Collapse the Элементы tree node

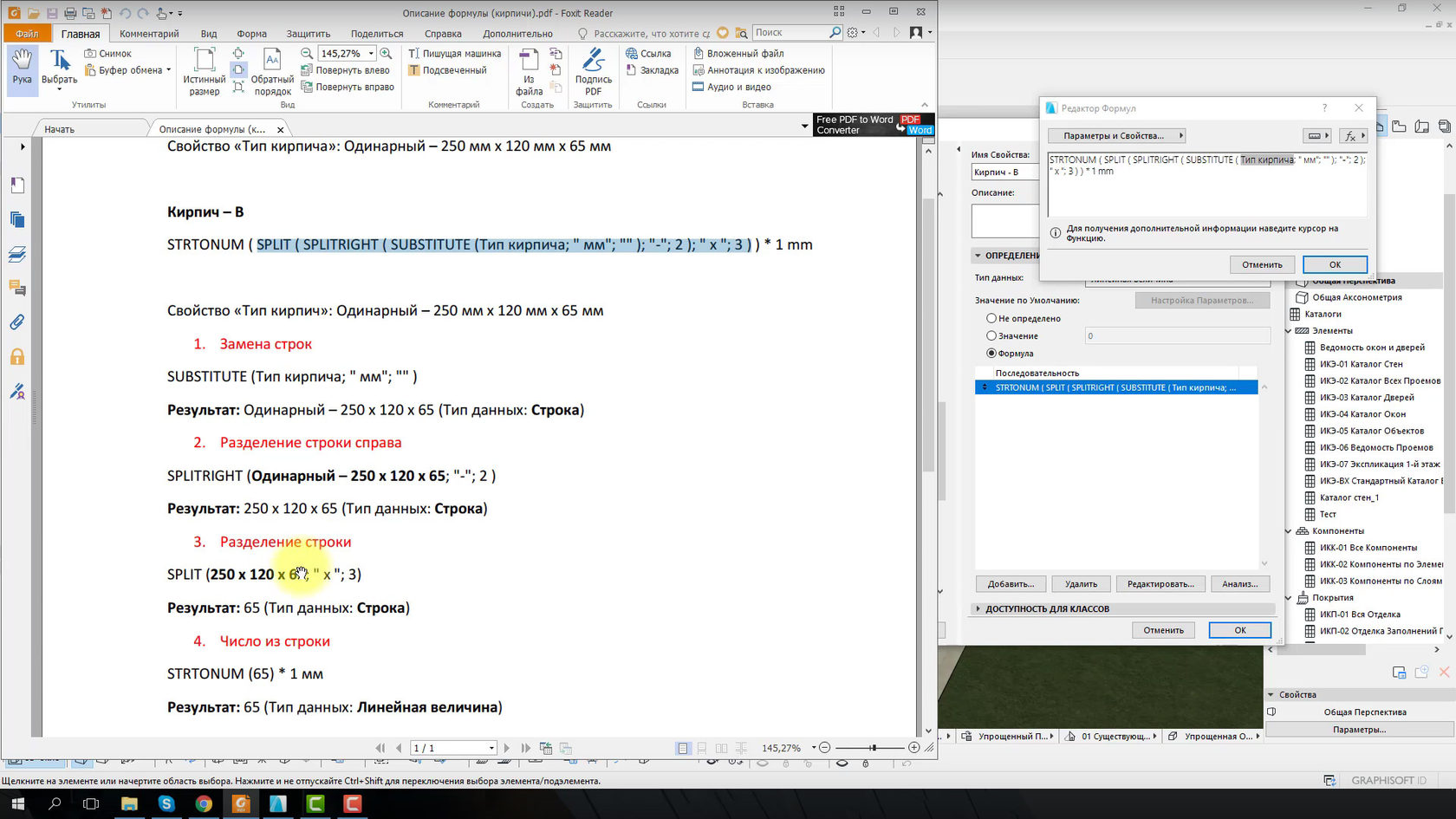tap(1288, 331)
